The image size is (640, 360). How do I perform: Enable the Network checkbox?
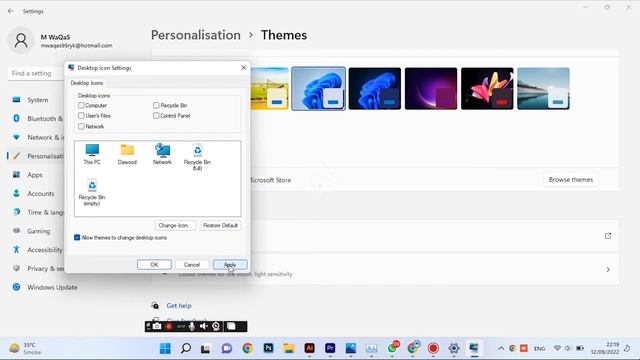[x=81, y=127]
